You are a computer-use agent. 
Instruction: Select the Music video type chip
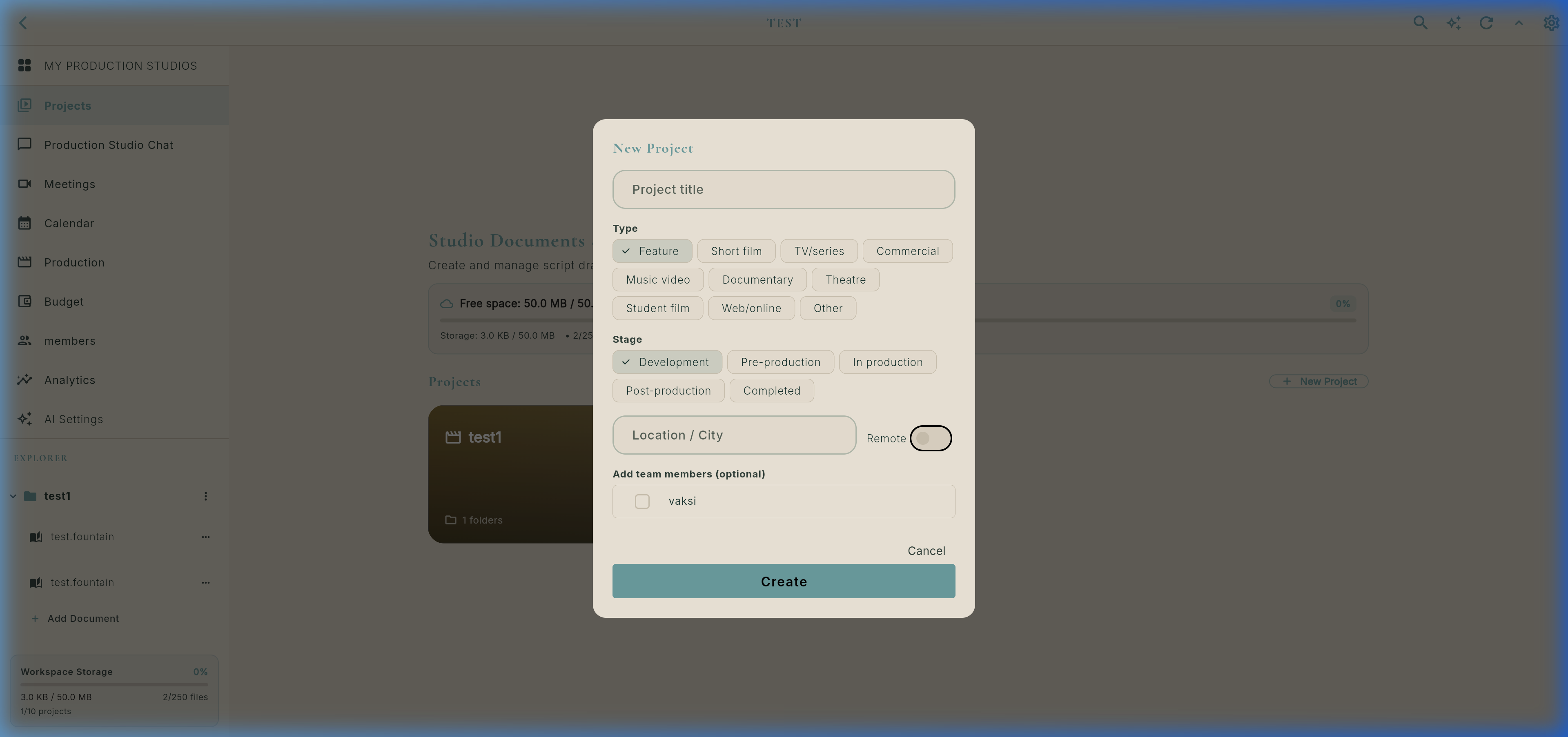tap(657, 280)
